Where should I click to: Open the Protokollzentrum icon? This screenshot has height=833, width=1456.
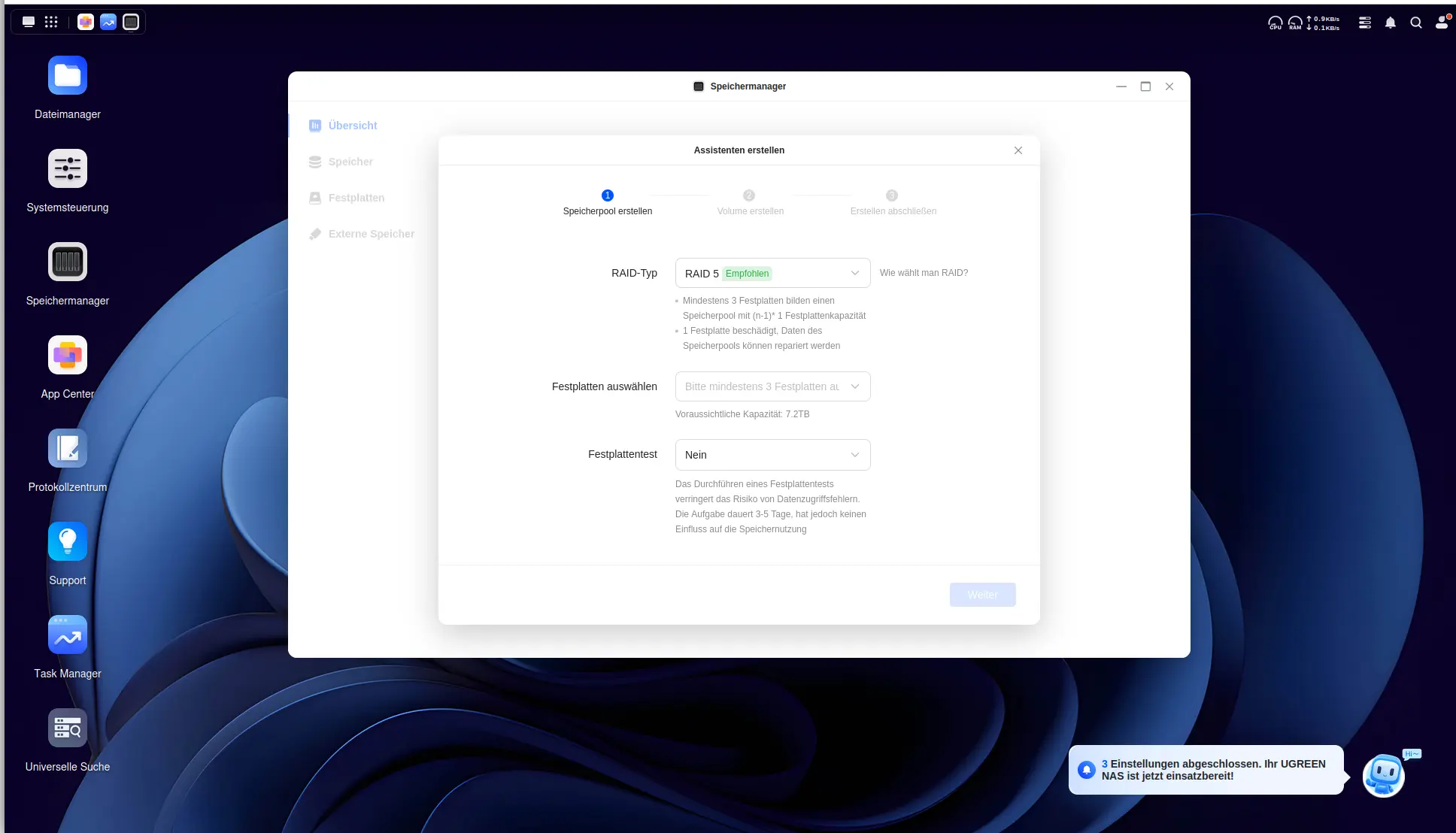(x=68, y=448)
